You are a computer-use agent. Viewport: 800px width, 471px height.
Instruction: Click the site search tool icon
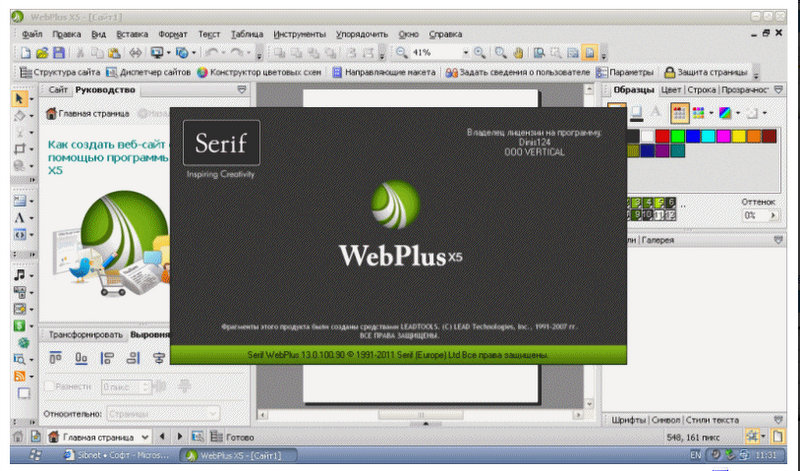point(19,359)
